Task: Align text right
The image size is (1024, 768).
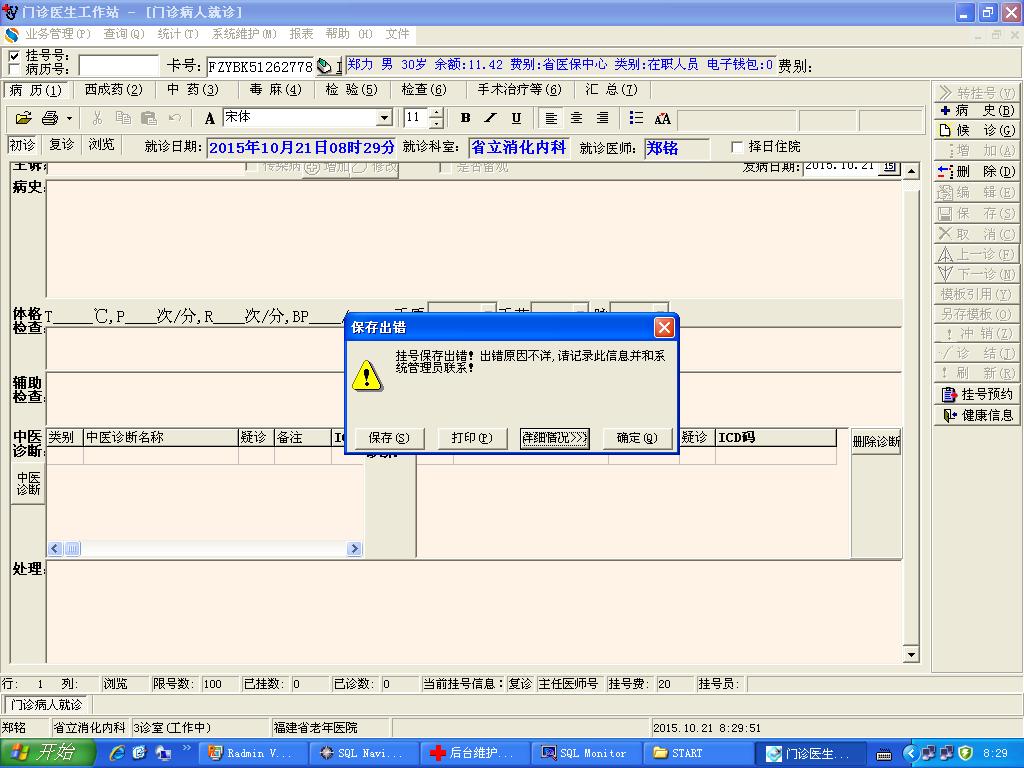Action: coord(602,118)
